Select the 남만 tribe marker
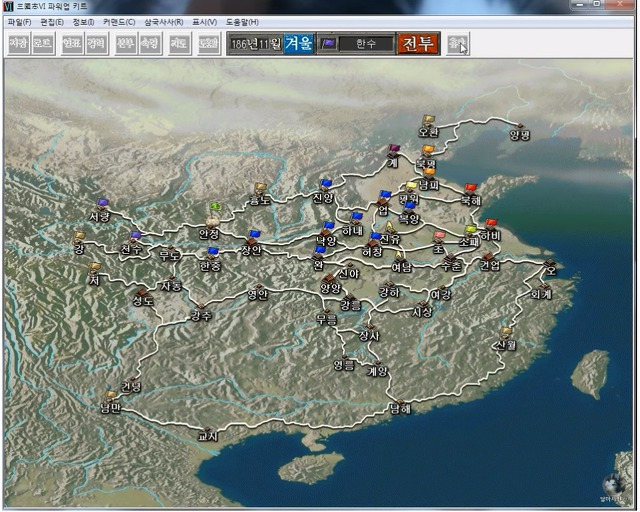This screenshot has width=640, height=512. pyautogui.click(x=111, y=403)
